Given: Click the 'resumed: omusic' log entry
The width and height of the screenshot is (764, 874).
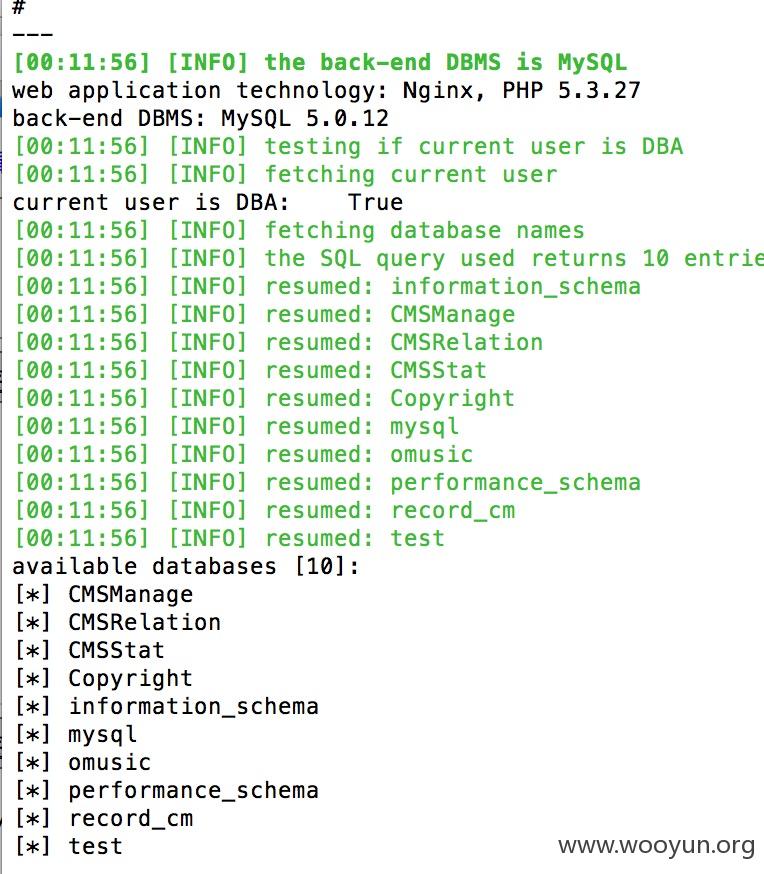Looking at the screenshot, I should [243, 454].
